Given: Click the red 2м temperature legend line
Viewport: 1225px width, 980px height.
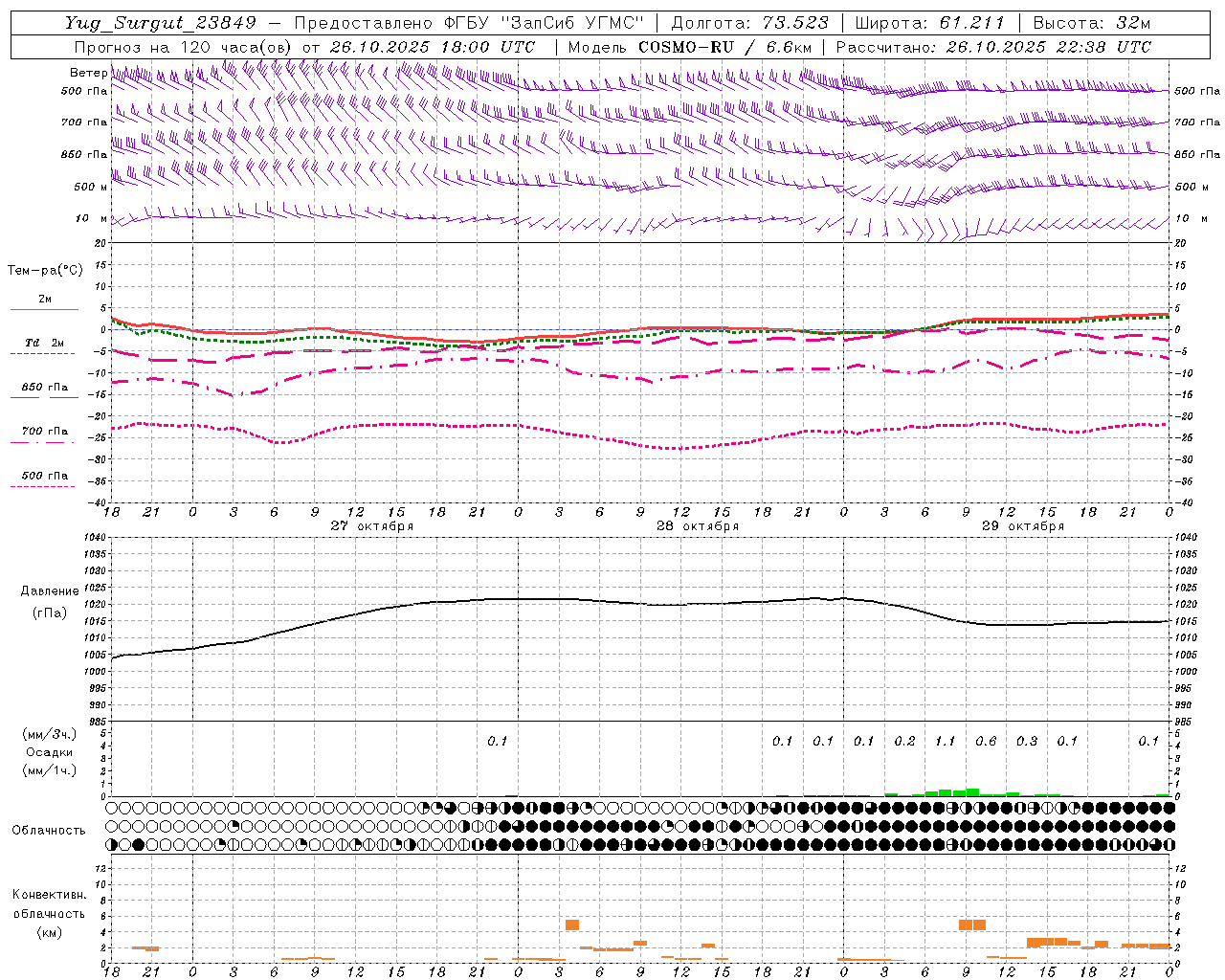Looking at the screenshot, I should [x=44, y=309].
